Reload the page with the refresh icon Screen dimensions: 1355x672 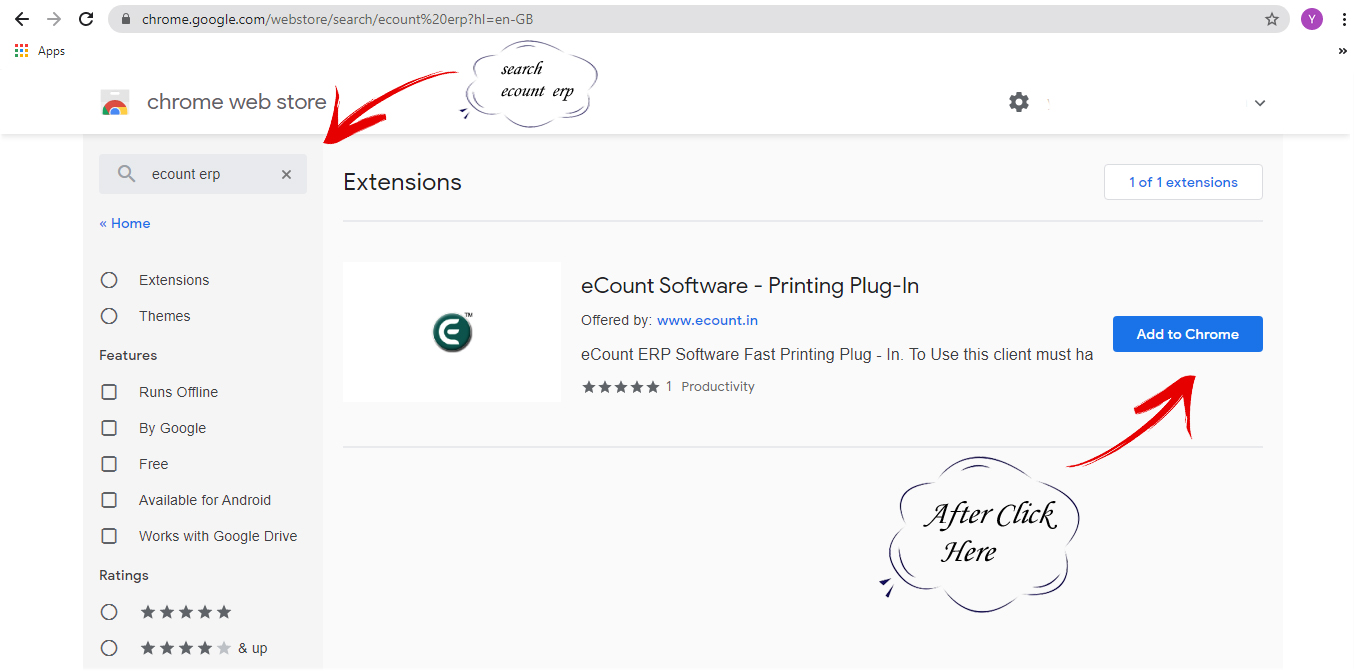tap(86, 19)
